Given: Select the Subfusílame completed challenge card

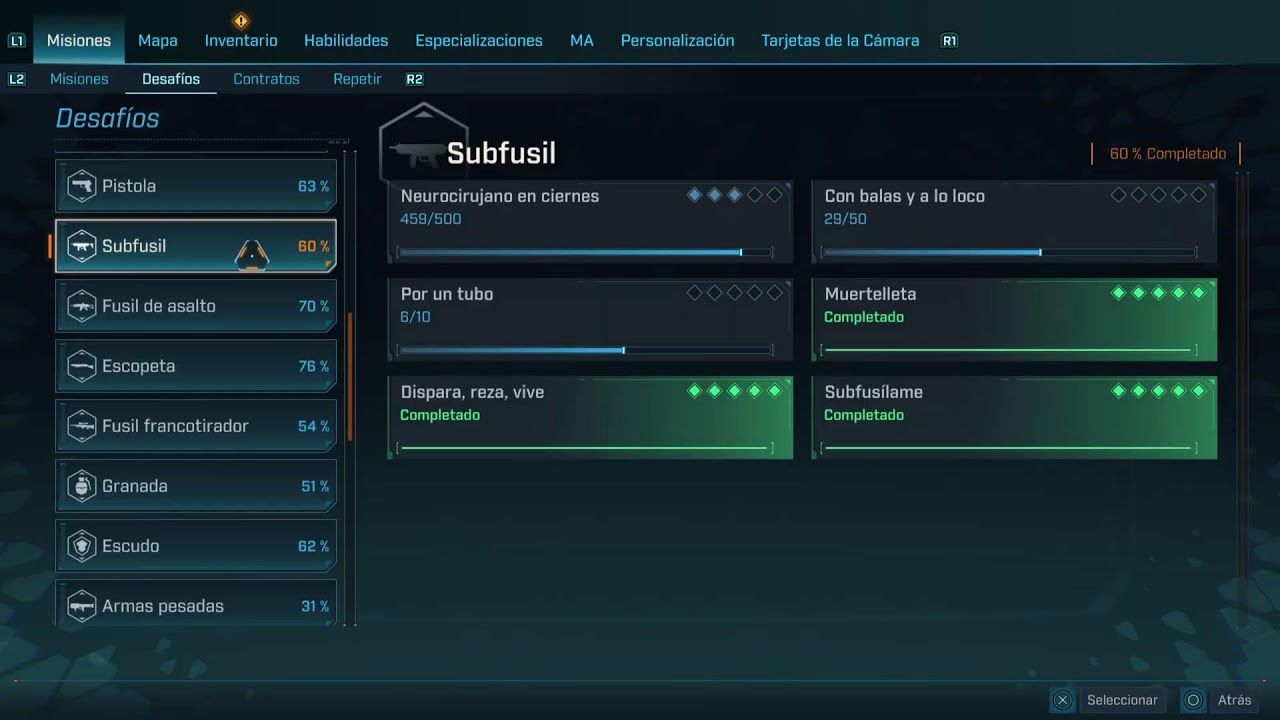Looking at the screenshot, I should point(1015,418).
